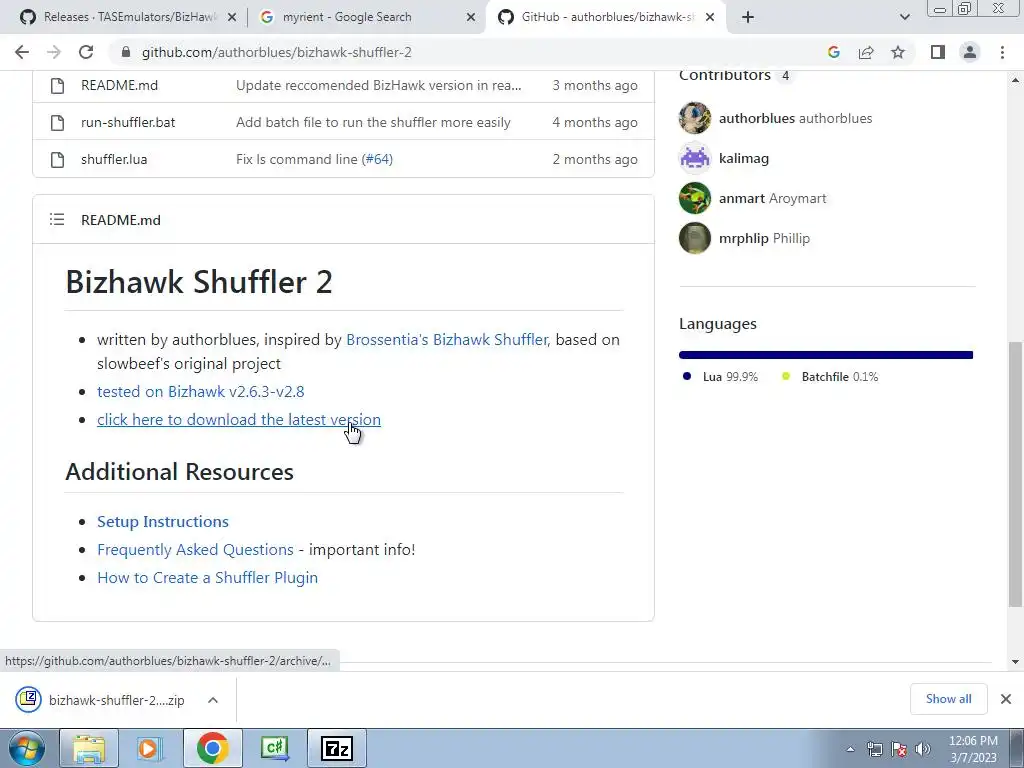
Task: Click here to download the latest version
Action: click(x=239, y=419)
